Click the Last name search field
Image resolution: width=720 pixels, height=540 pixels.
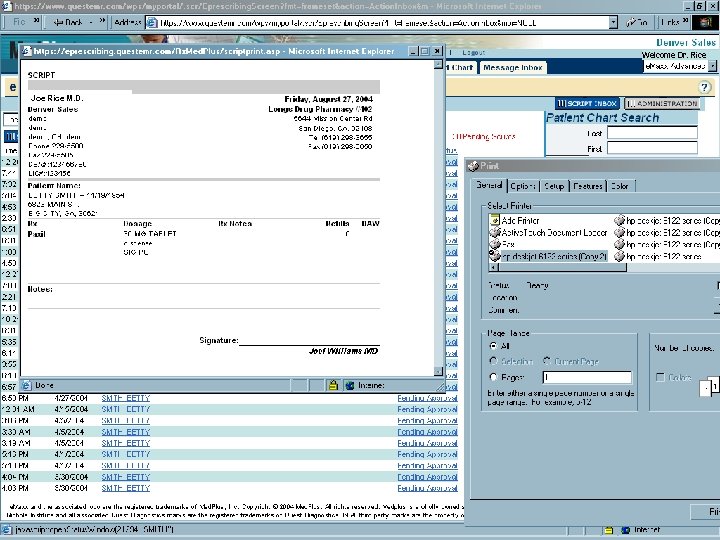(652, 133)
